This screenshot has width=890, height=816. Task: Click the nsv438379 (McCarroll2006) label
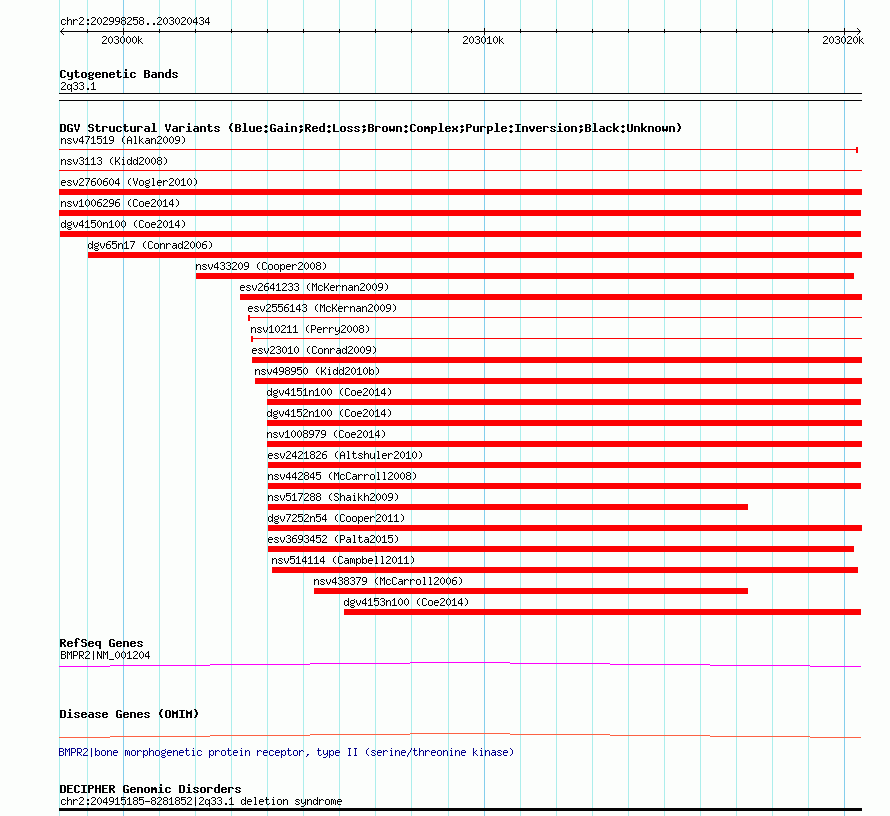388,581
